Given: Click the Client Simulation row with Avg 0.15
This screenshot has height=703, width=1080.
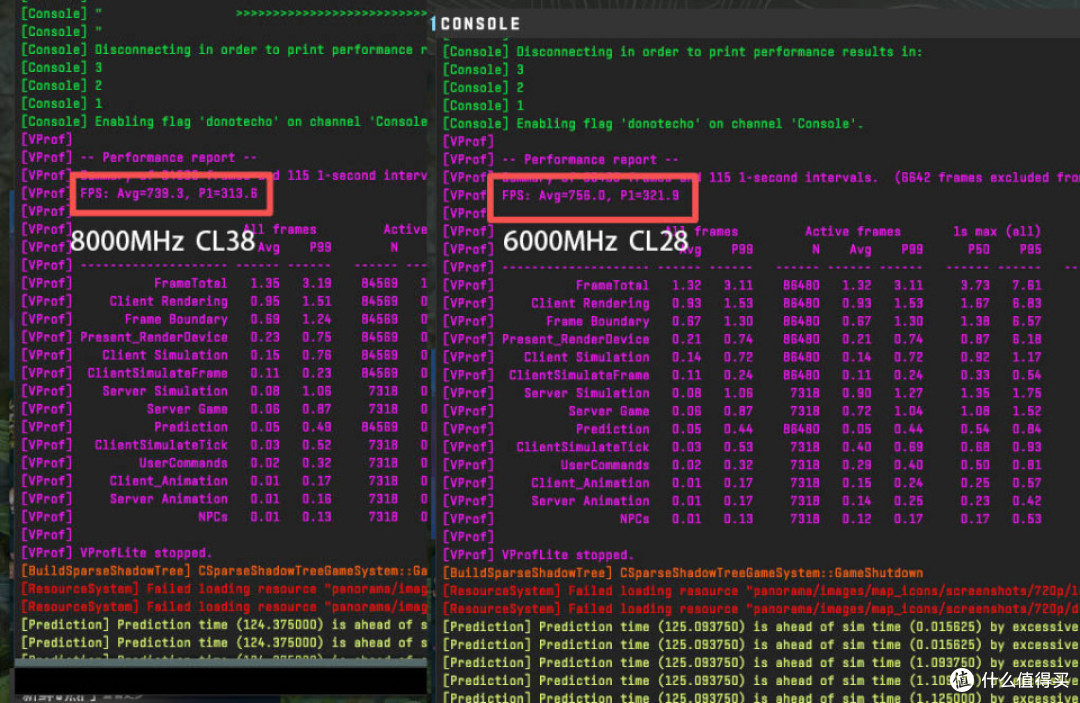Looking at the screenshot, I should 225,355.
